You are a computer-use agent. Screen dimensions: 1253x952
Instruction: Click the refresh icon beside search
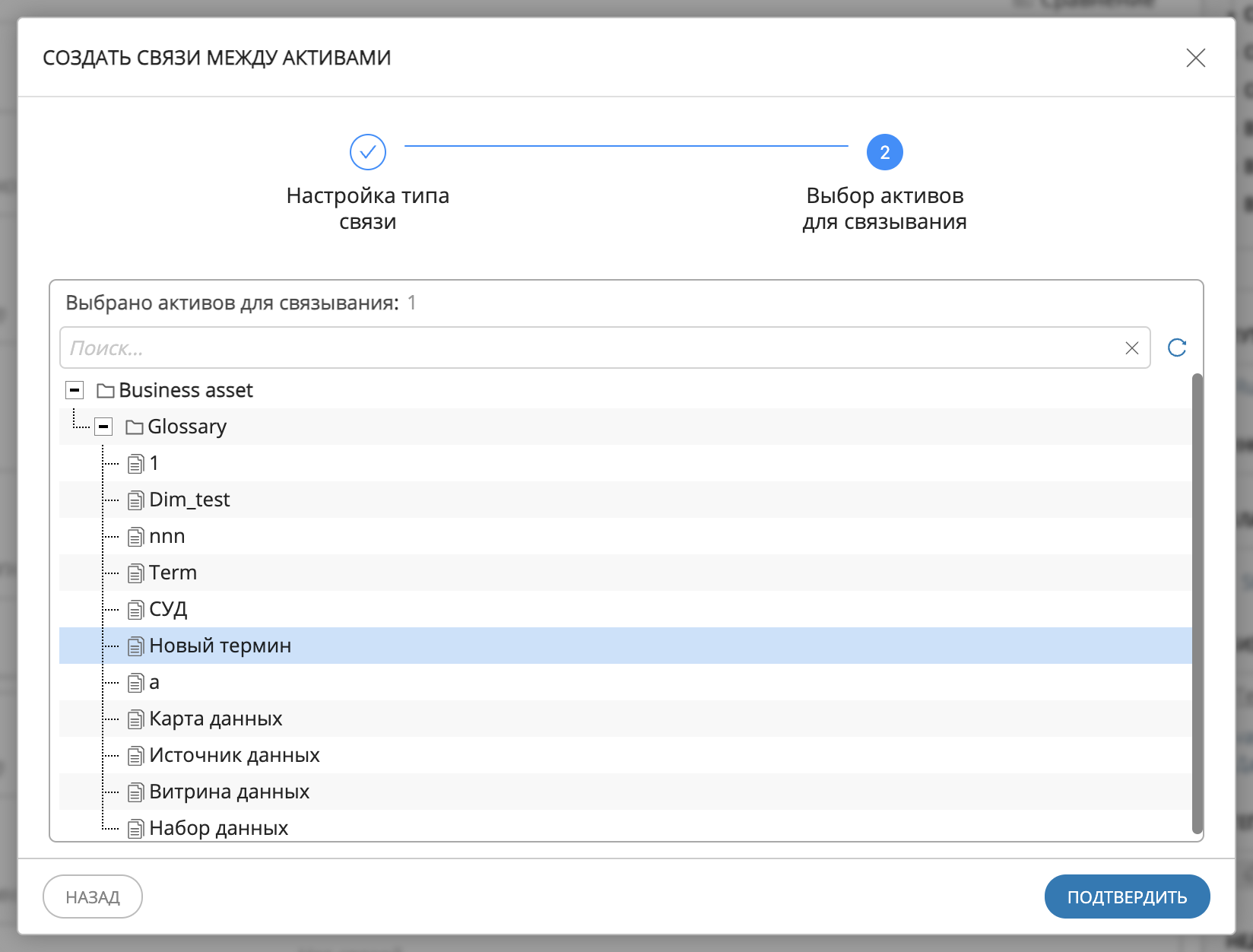coord(1177,347)
